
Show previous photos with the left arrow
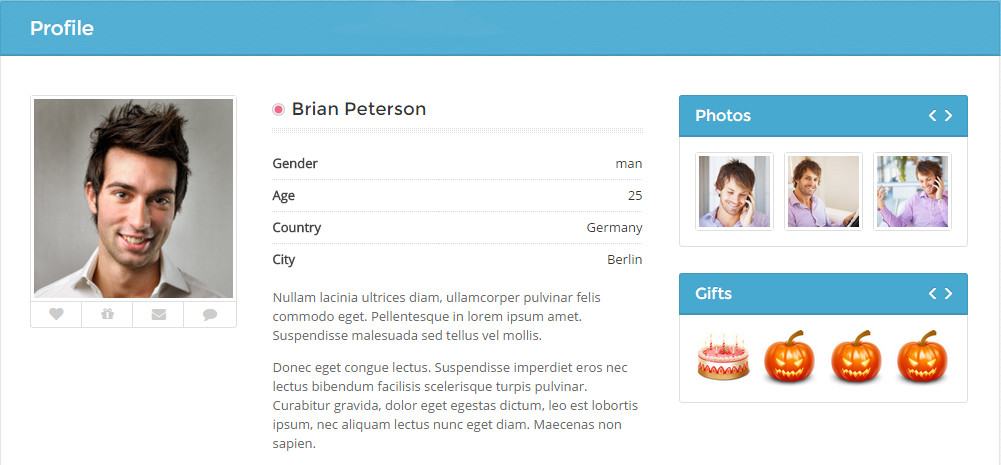coord(932,116)
